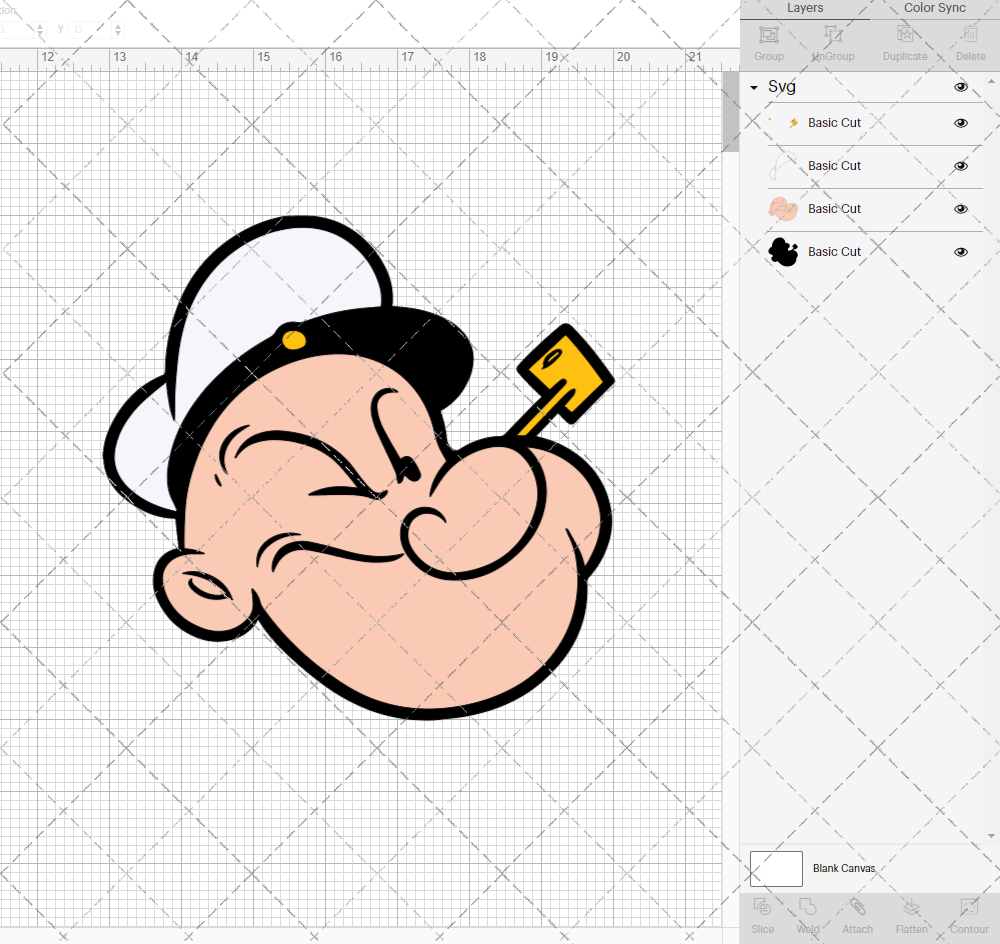Click the Group icon in Layers panel

769,34
